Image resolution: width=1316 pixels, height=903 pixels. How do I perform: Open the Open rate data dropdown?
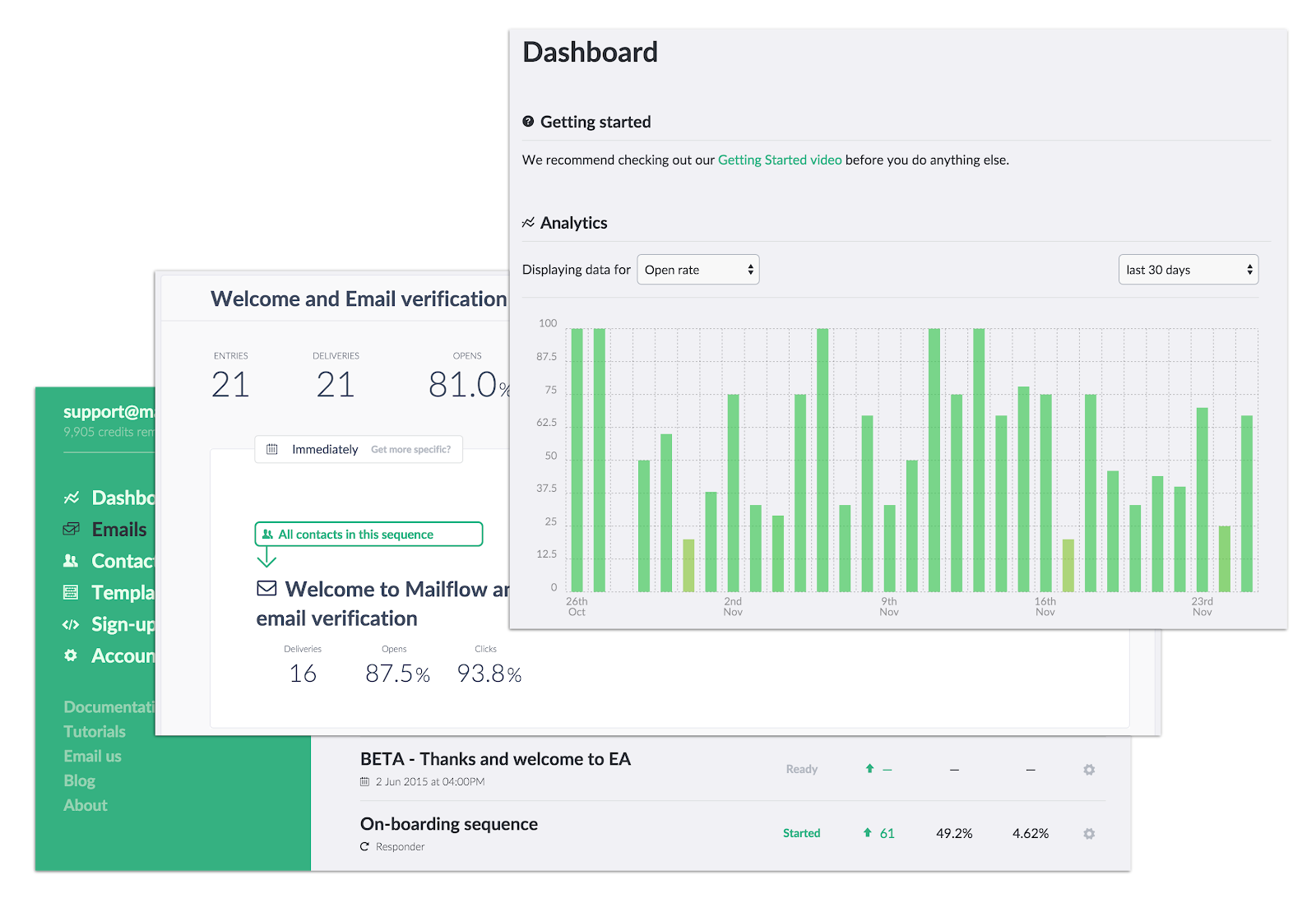tap(698, 270)
